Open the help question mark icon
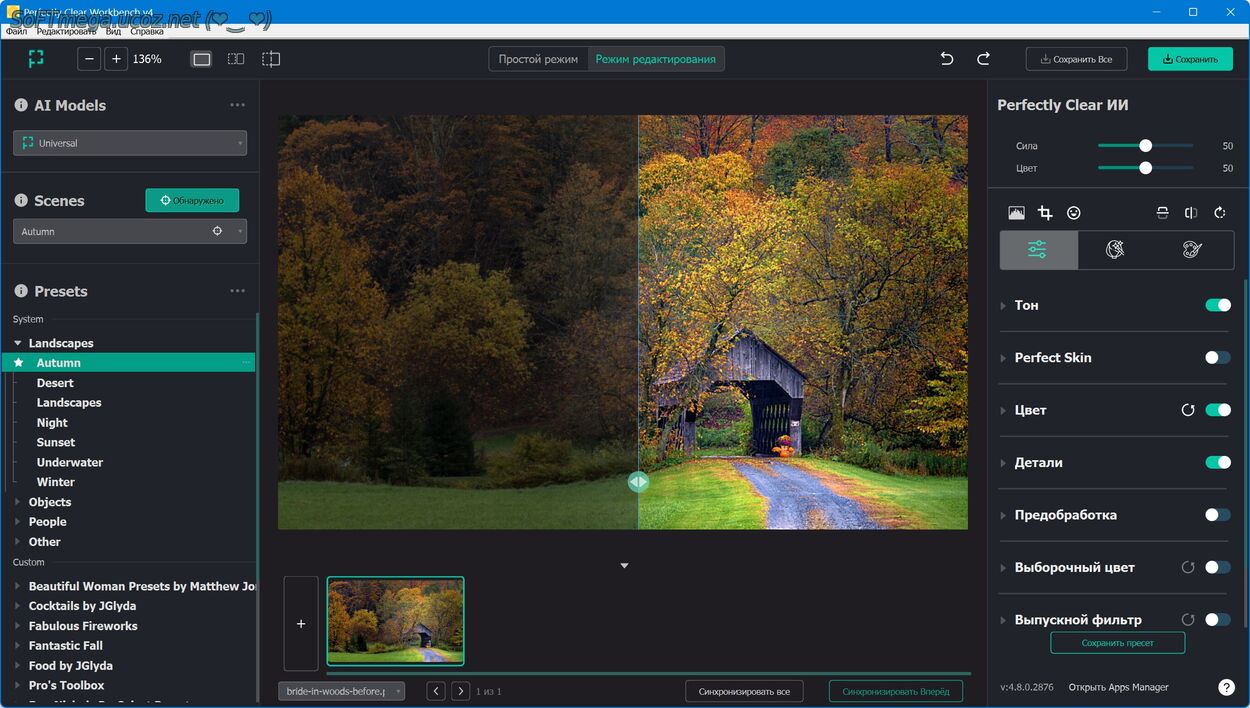Image resolution: width=1250 pixels, height=708 pixels. pyautogui.click(x=1226, y=687)
